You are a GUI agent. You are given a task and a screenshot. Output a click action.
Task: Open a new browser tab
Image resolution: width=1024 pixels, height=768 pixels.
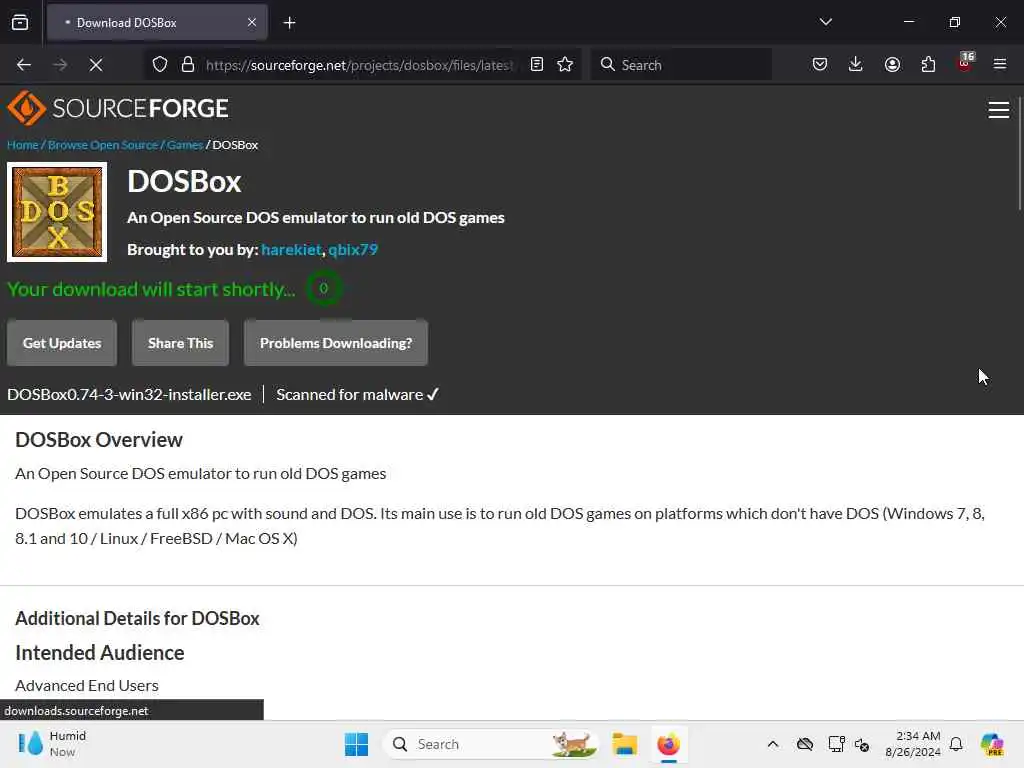click(289, 22)
